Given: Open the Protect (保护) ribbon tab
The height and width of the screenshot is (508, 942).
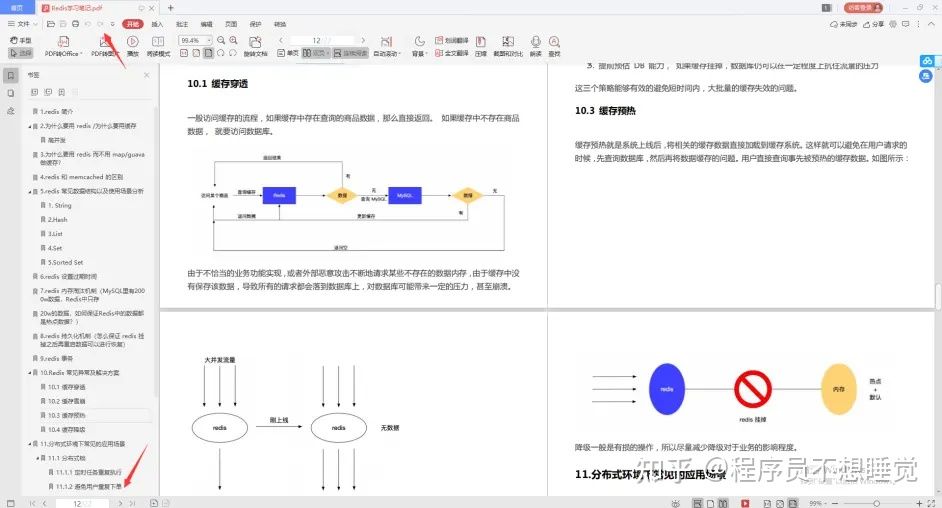Looking at the screenshot, I should pyautogui.click(x=255, y=24).
